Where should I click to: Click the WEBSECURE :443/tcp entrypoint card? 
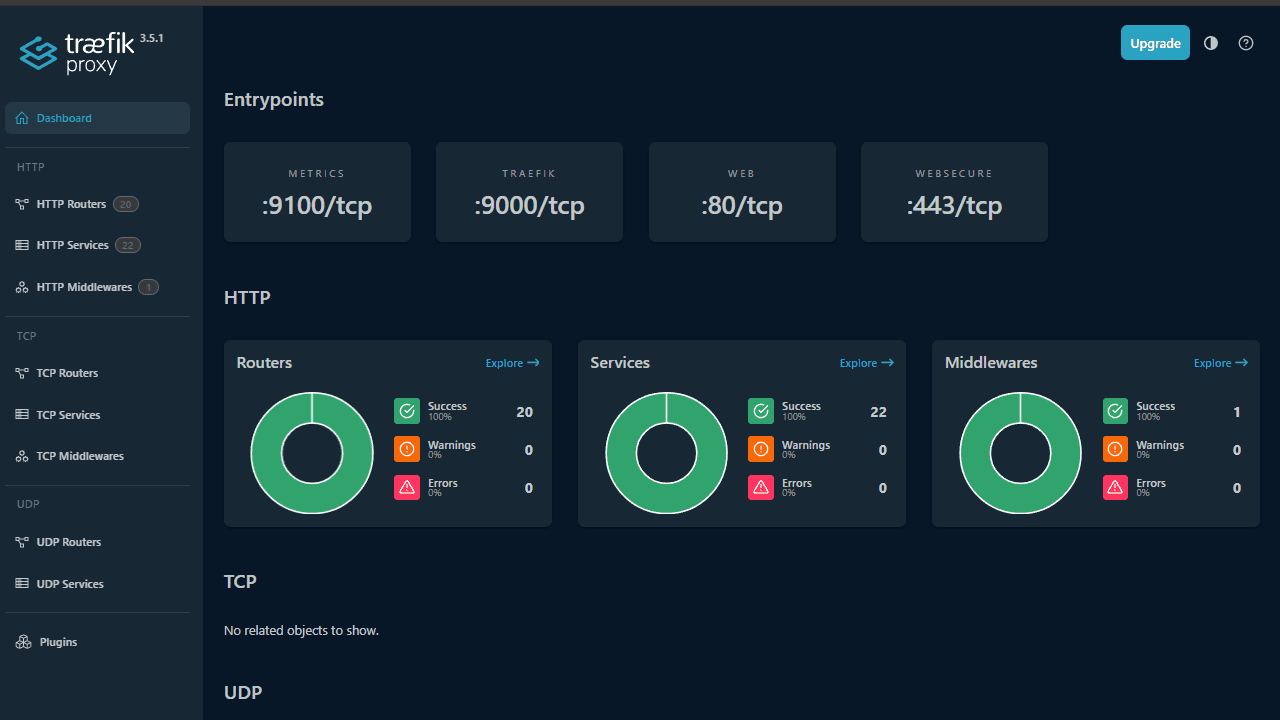[x=954, y=191]
